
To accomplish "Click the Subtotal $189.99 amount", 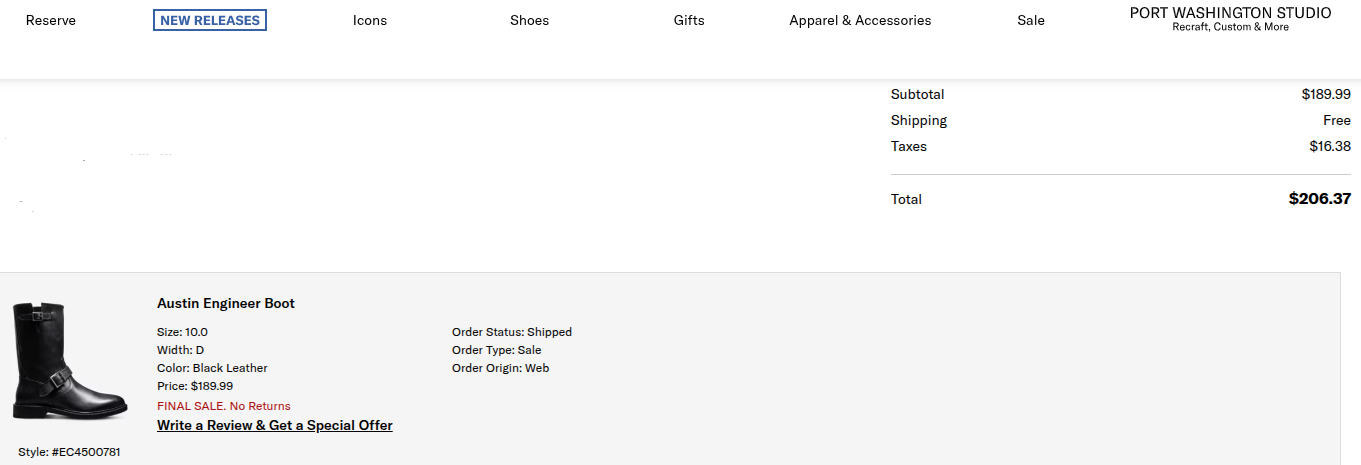I will pos(1326,94).
